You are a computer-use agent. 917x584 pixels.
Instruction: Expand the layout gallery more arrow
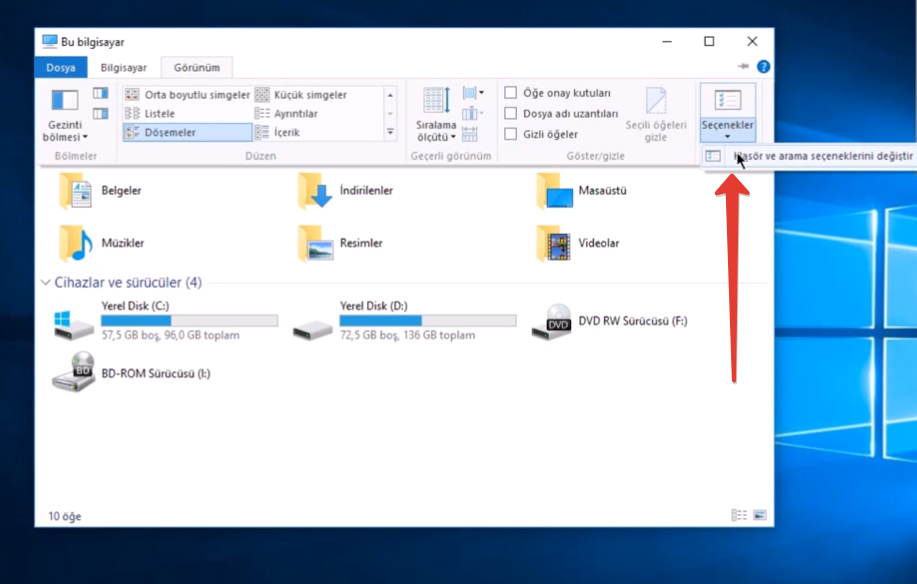(x=390, y=132)
